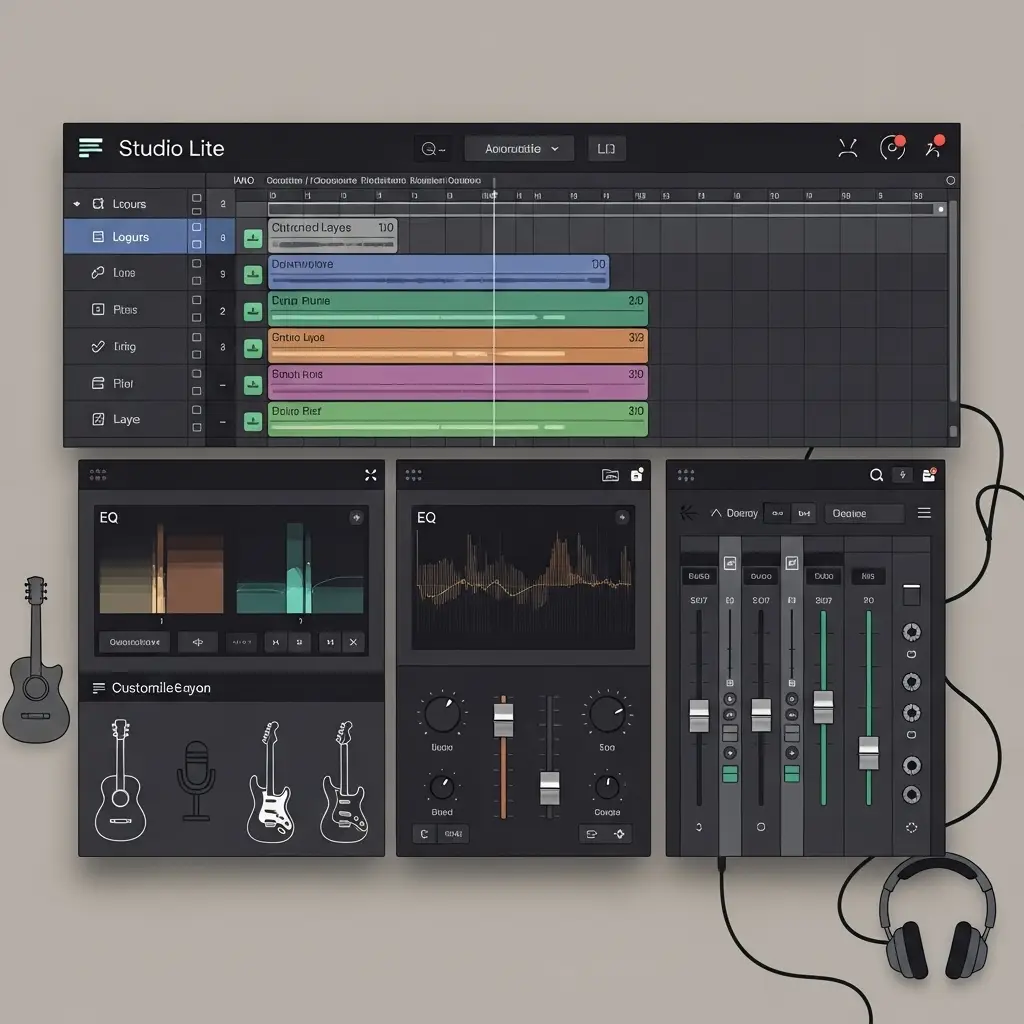
Task: Collapse the Doeroy chevron in mixer
Action: (716, 513)
